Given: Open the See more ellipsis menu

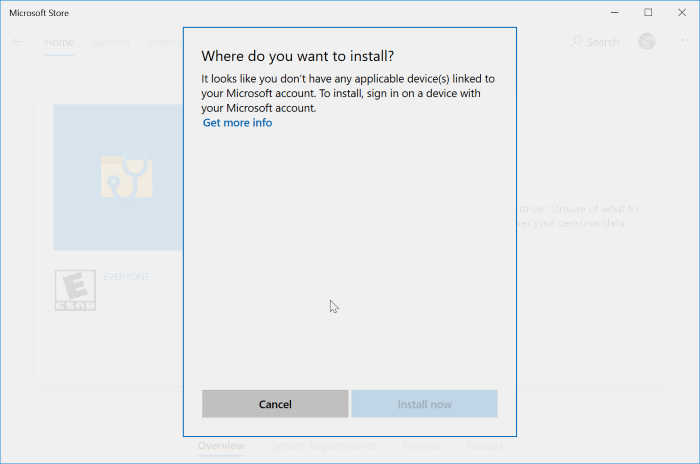Looking at the screenshot, I should point(682,41).
